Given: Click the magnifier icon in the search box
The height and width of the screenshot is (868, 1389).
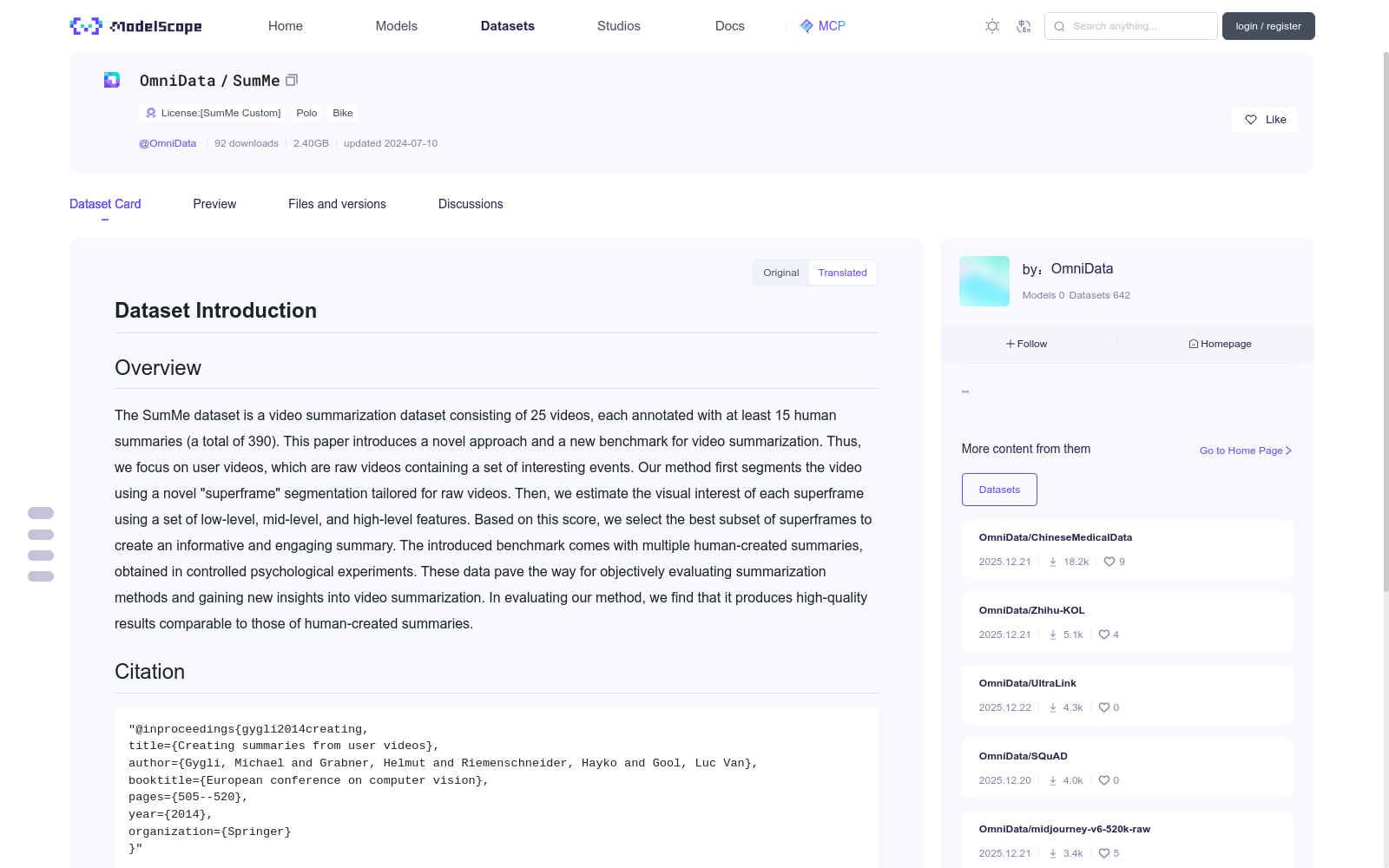Looking at the screenshot, I should tap(1059, 26).
